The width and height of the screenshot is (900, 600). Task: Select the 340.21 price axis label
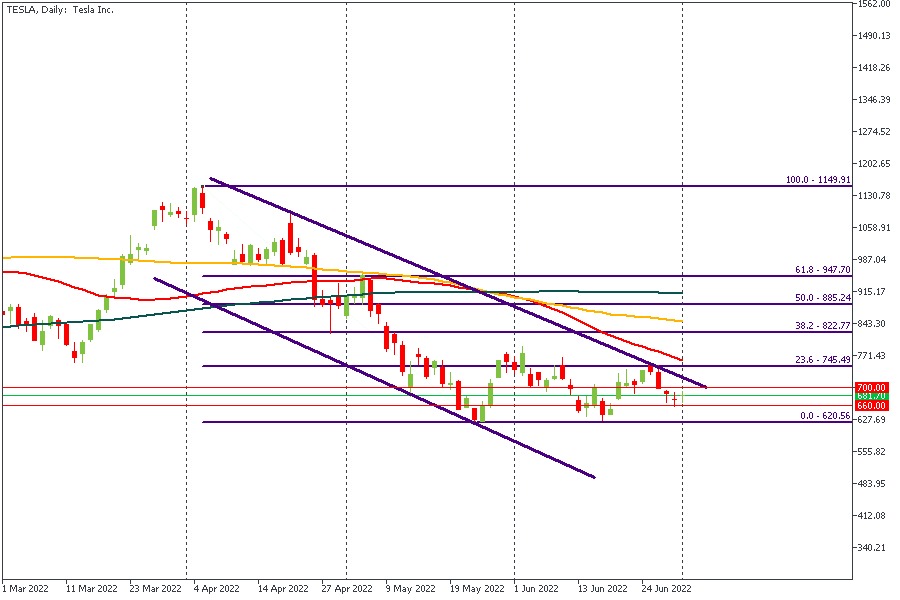click(874, 548)
